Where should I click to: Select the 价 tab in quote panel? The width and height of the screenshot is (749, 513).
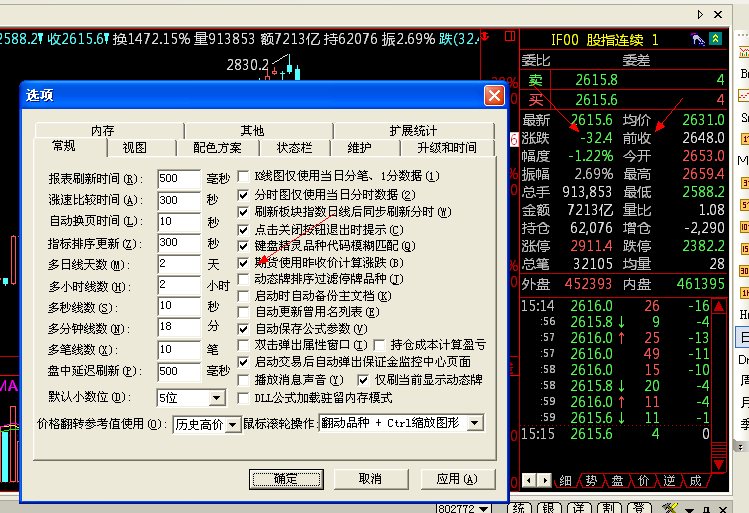click(x=643, y=481)
